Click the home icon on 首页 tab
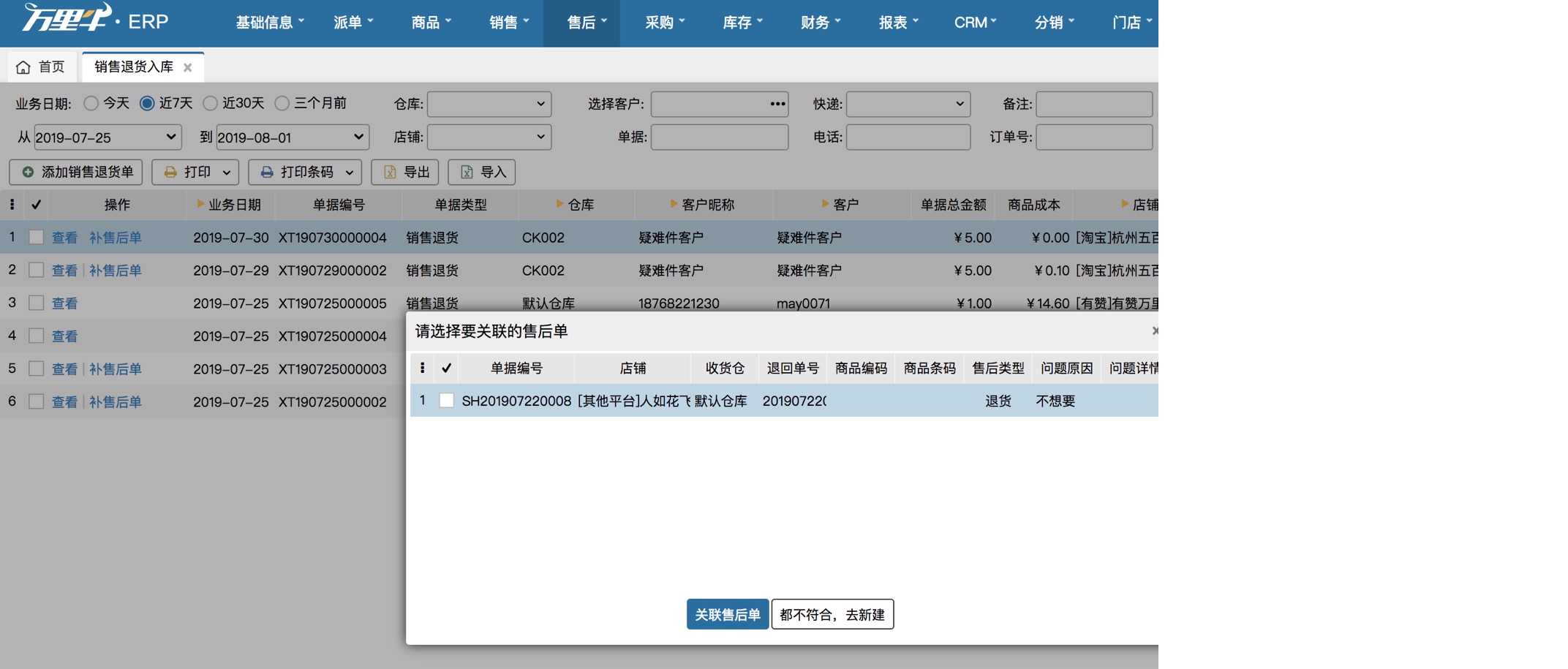This screenshot has width=1568, height=669. tap(23, 67)
